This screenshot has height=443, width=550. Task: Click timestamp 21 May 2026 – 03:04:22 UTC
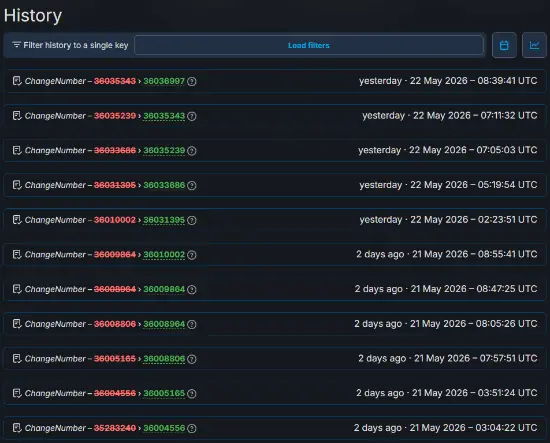tap(474, 428)
